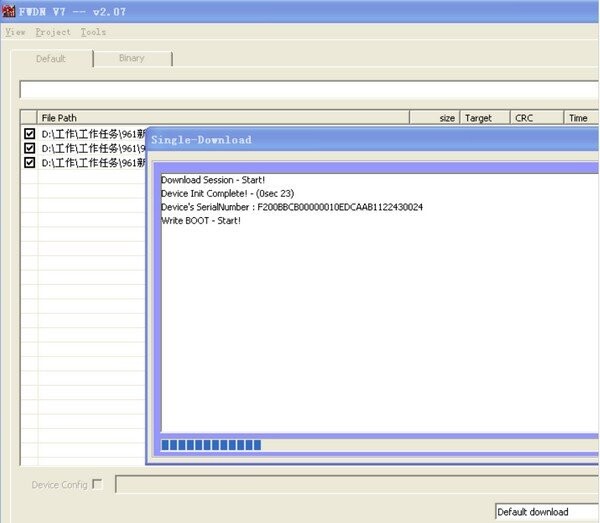Open the View menu
This screenshot has width=600, height=523.
tap(15, 32)
